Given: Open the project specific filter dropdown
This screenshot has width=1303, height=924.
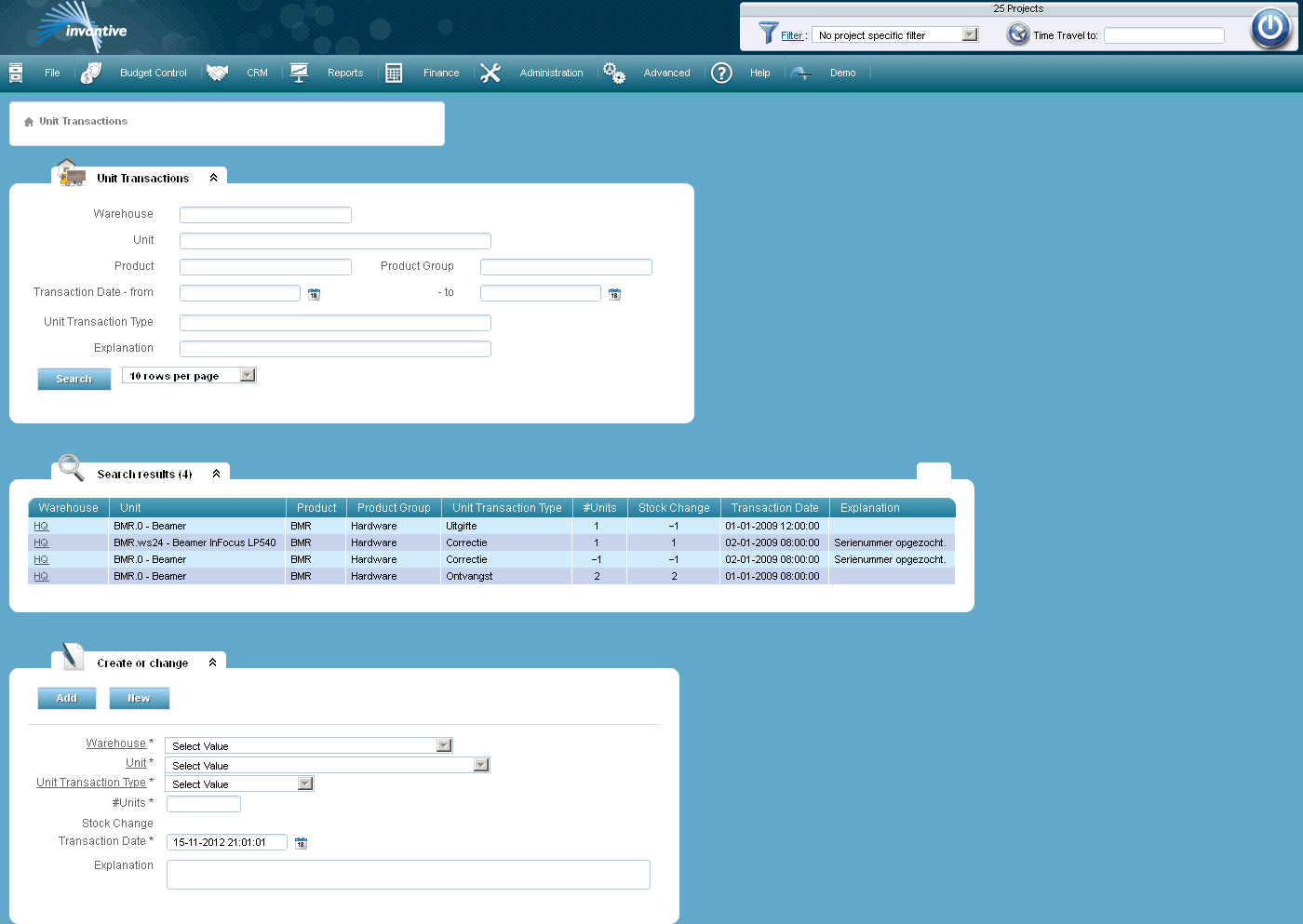Looking at the screenshot, I should pyautogui.click(x=971, y=33).
